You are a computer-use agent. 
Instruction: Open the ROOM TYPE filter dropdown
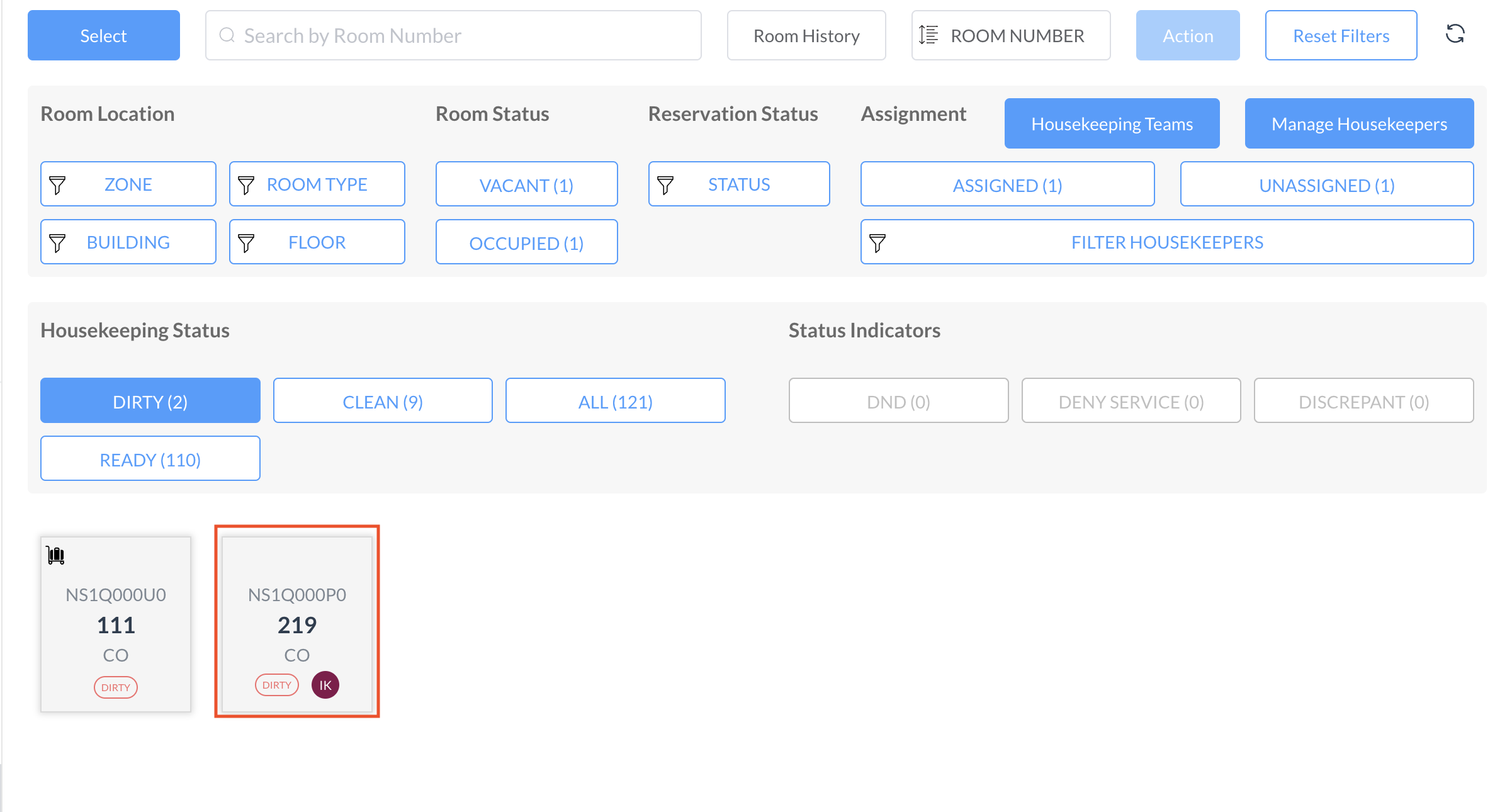pos(317,184)
